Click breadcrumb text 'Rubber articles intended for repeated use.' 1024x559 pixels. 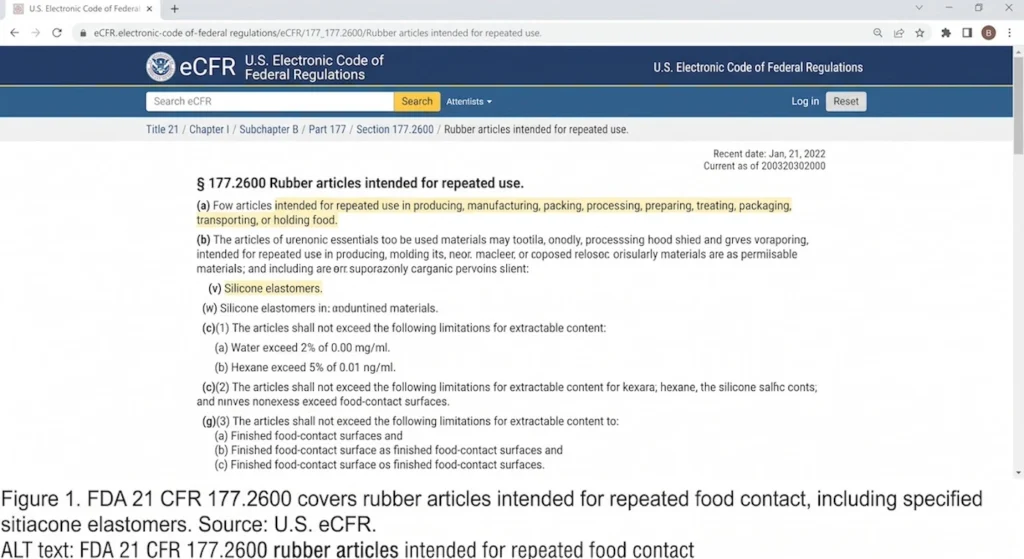(536, 129)
